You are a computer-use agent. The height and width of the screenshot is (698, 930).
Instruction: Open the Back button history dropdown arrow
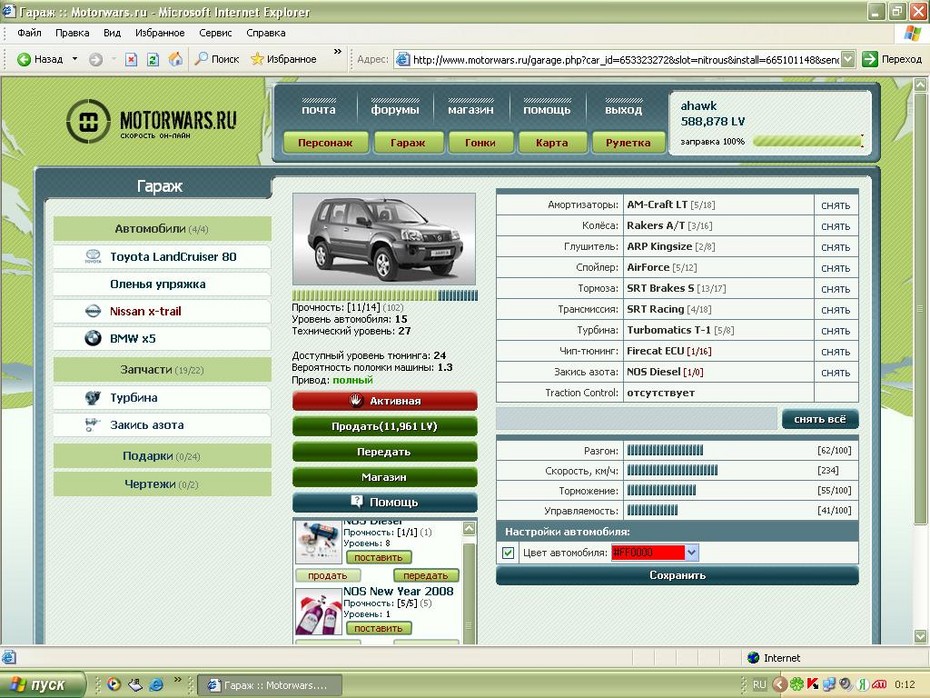75,59
